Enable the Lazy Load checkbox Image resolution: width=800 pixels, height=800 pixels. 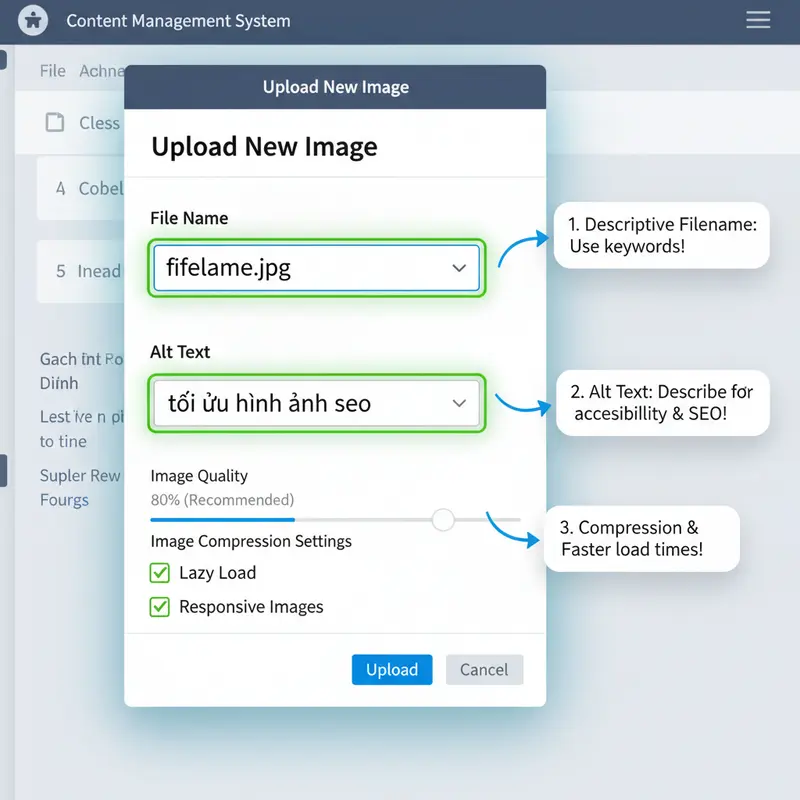point(160,573)
